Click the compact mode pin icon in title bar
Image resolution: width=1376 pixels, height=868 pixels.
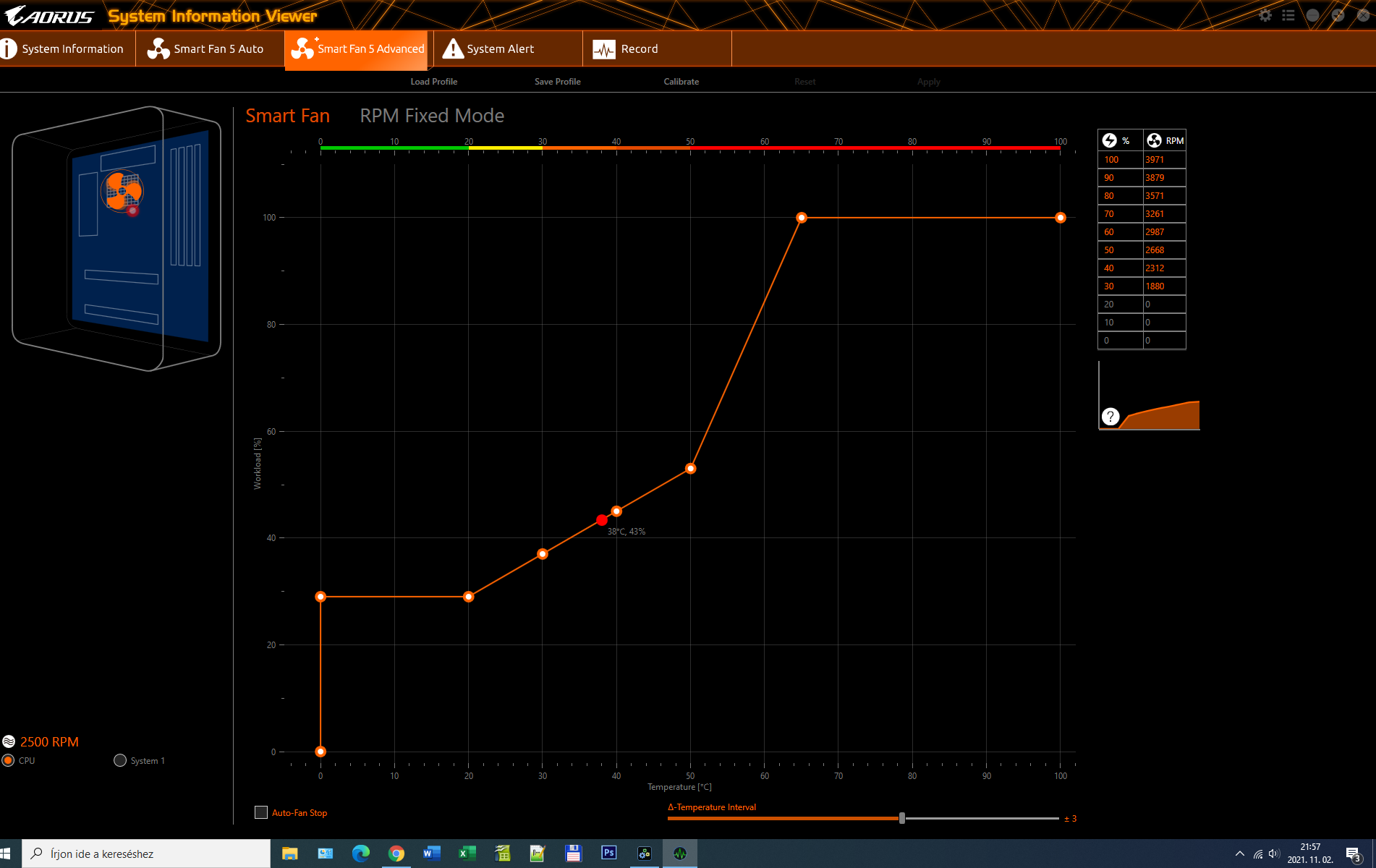[x=1338, y=15]
